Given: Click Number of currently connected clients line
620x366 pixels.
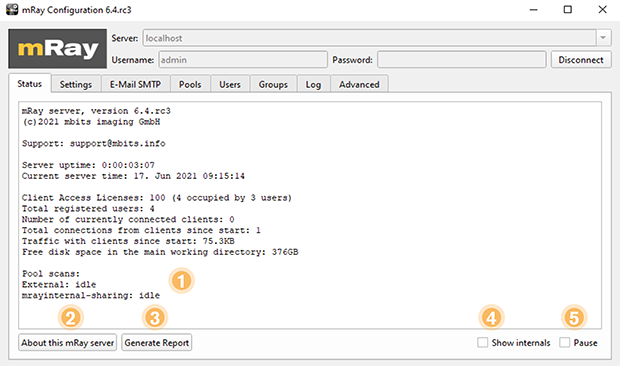Looking at the screenshot, I should [128, 219].
